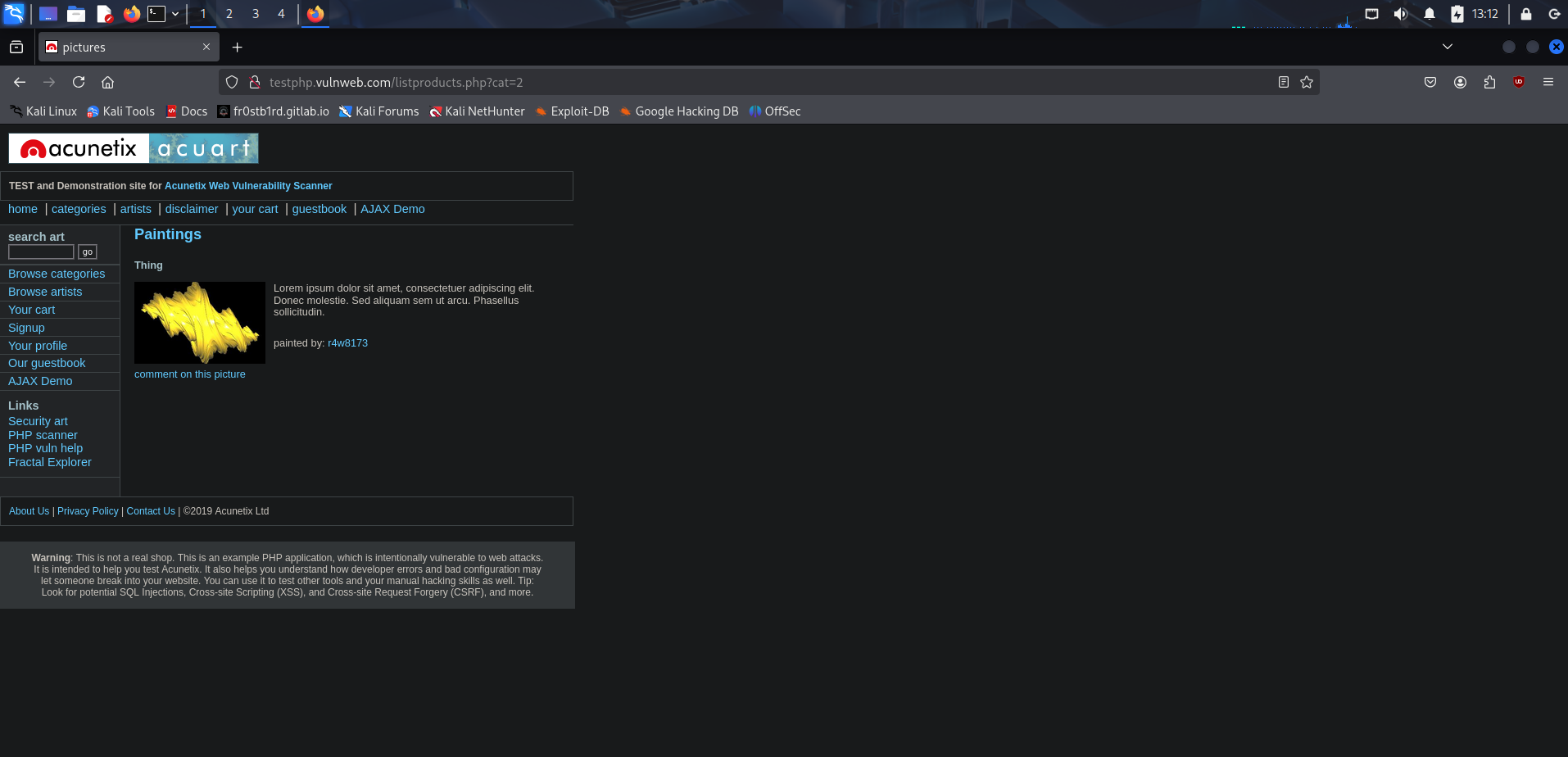Open a new browser tab
This screenshot has width=1568, height=757.
[238, 48]
